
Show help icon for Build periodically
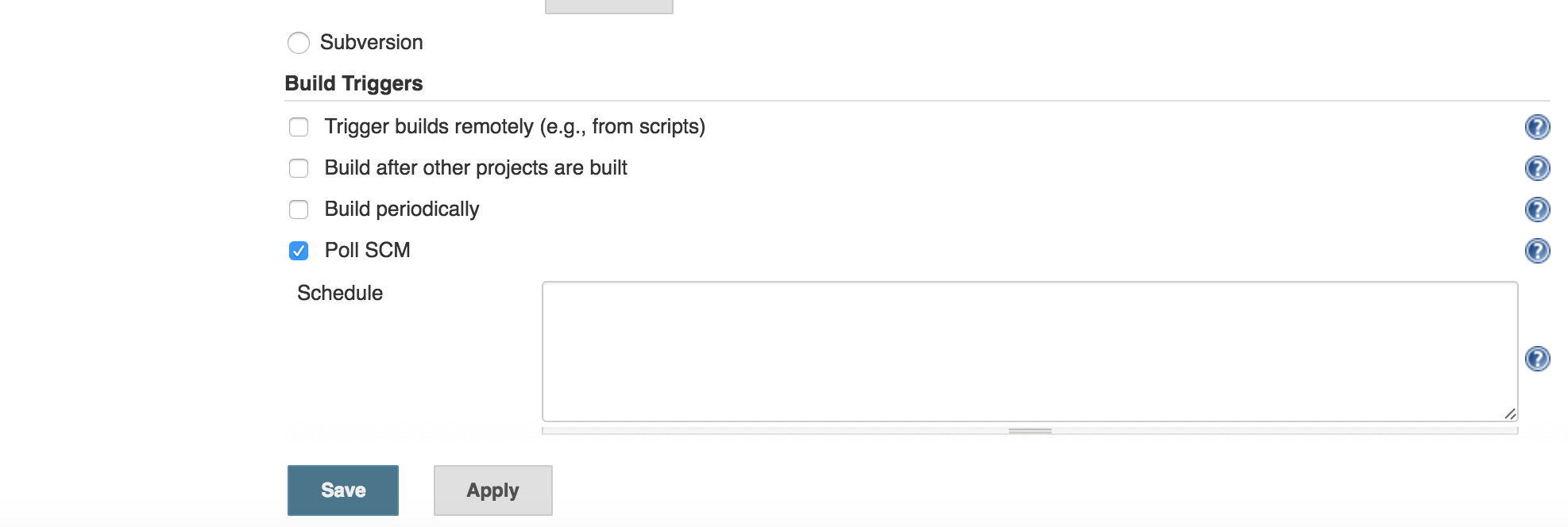1538,210
